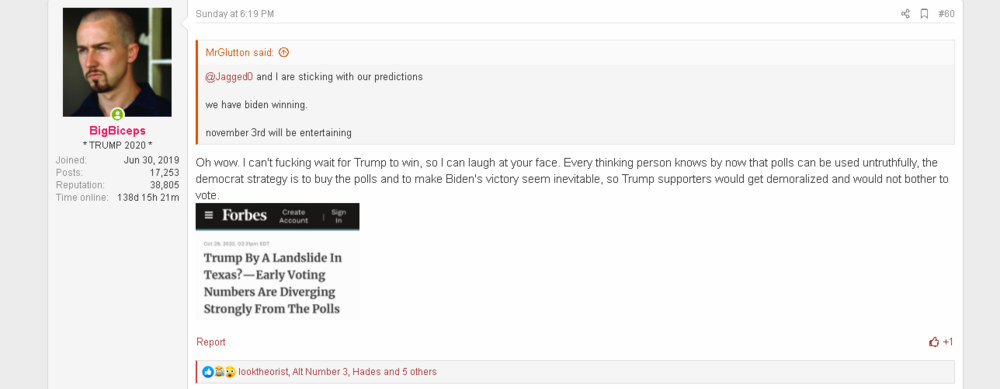Viewport: 1000px width, 389px height.
Task: Click the Report link under the post
Action: point(210,342)
